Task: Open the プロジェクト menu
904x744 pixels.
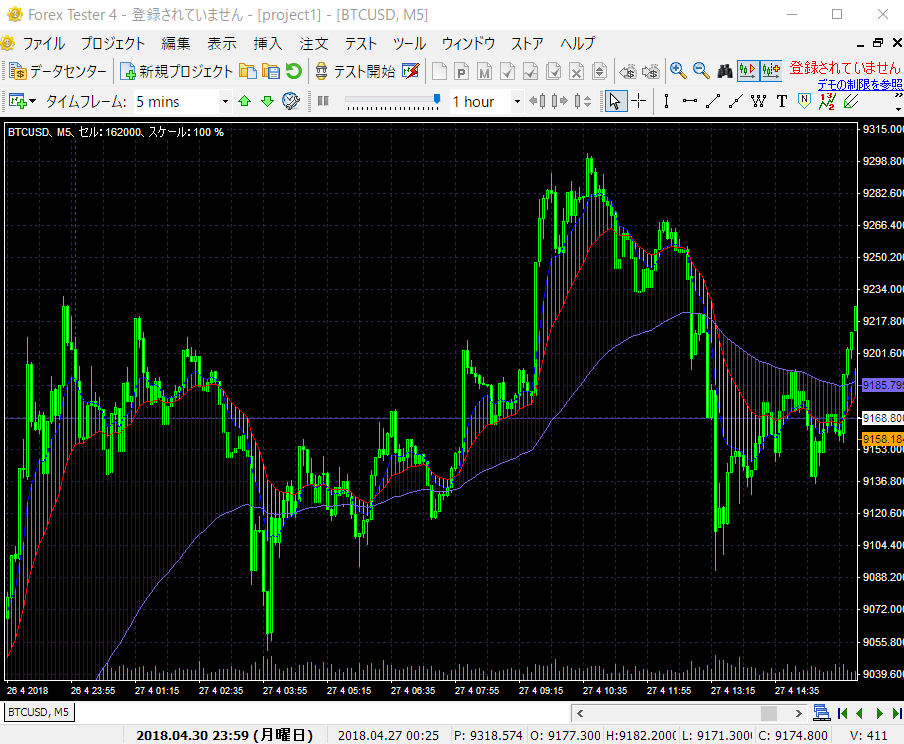Action: pyautogui.click(x=113, y=43)
